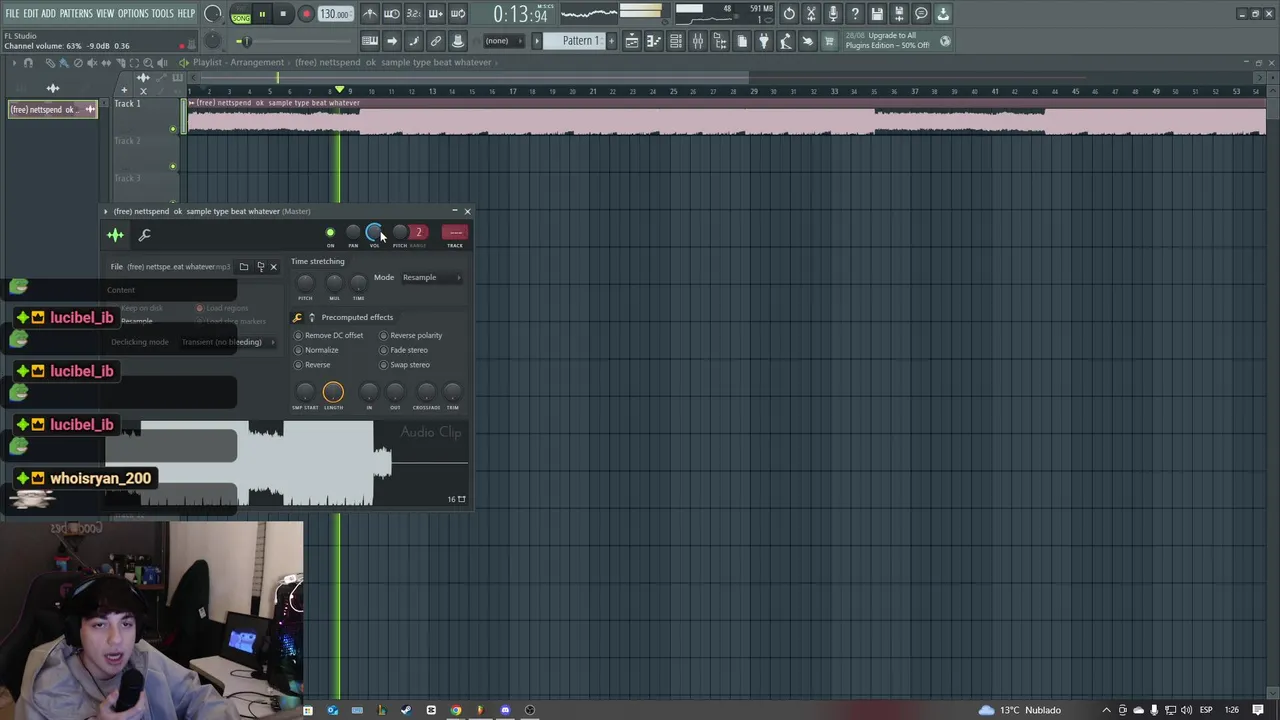Remove sample file with X icon
1280x720 pixels.
pos(273,267)
